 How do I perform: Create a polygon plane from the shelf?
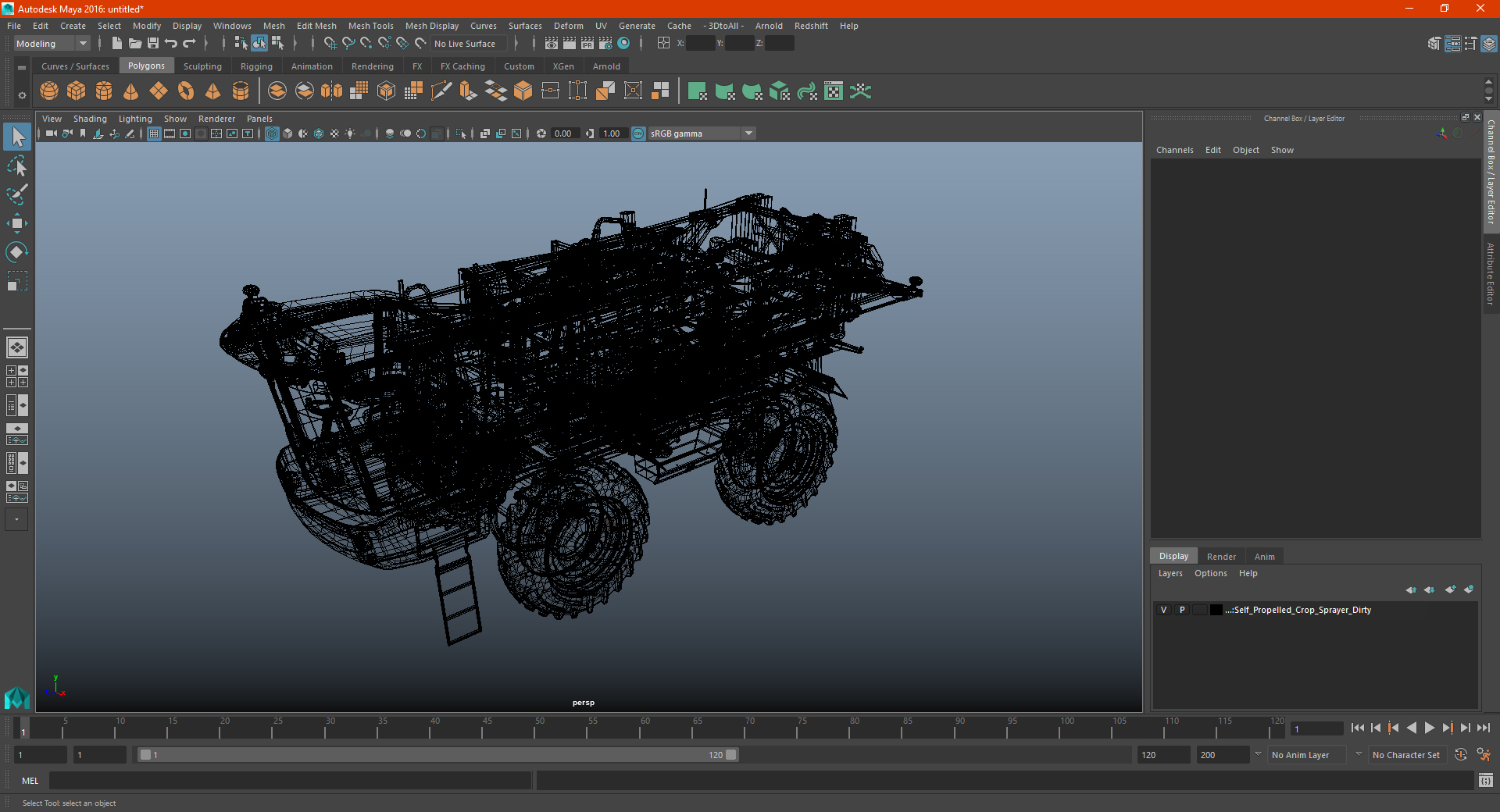(x=159, y=91)
